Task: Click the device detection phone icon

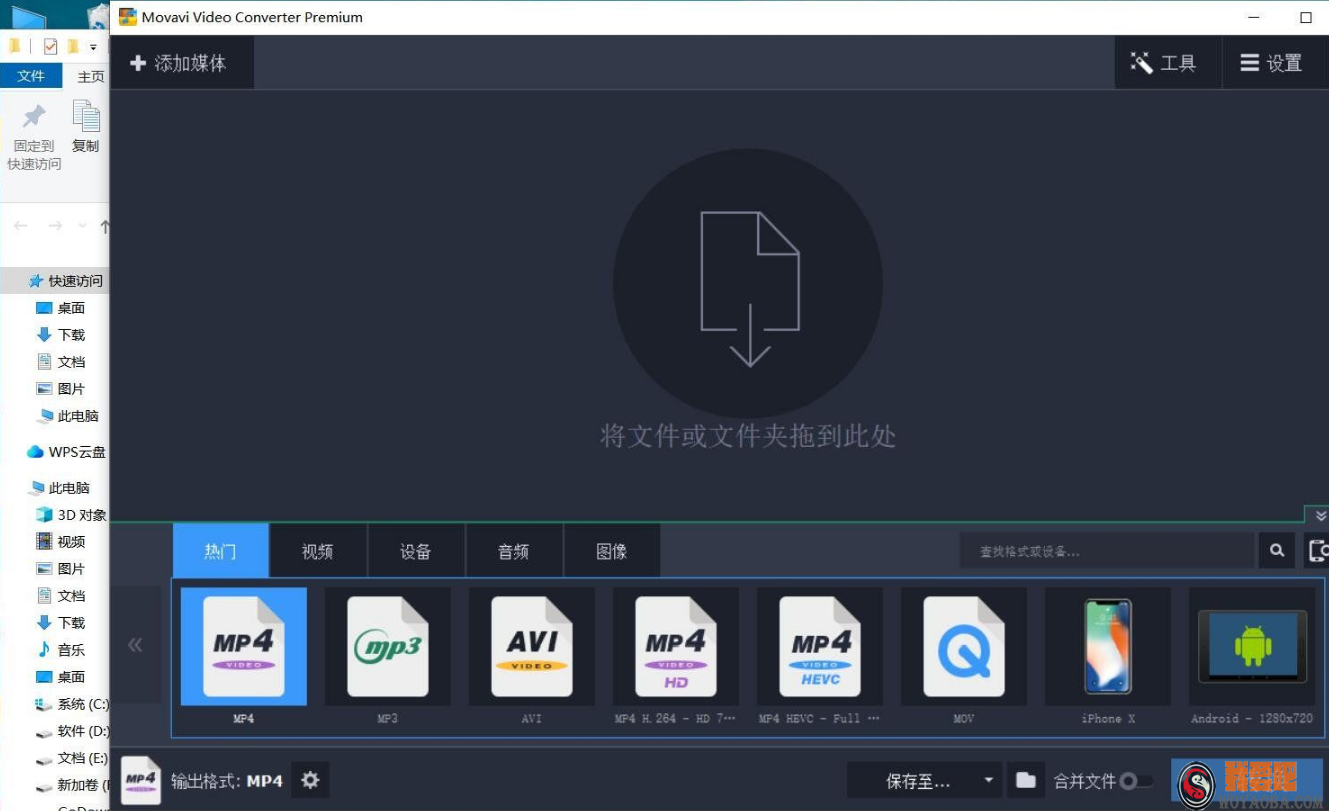Action: pos(1319,550)
